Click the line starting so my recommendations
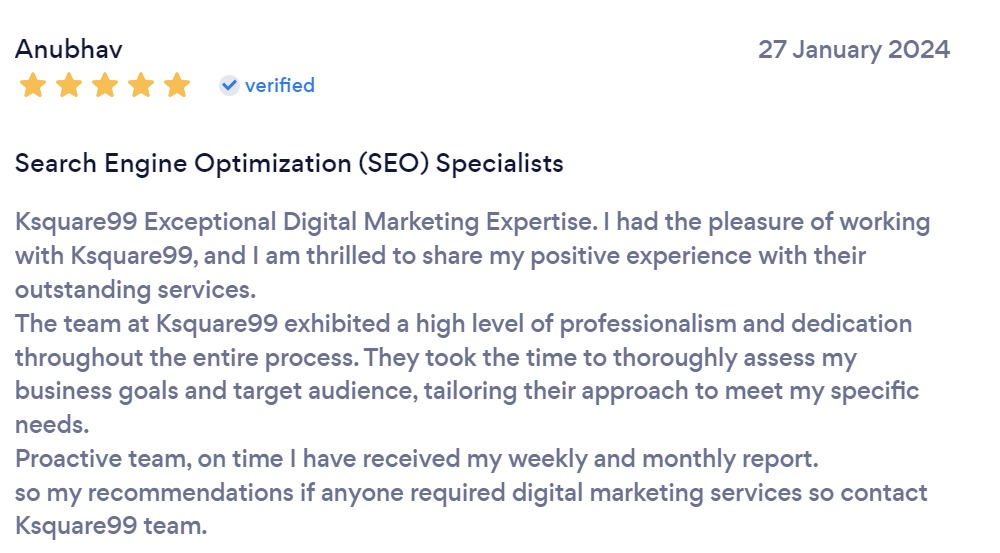This screenshot has height=553, width=1000. [470, 494]
